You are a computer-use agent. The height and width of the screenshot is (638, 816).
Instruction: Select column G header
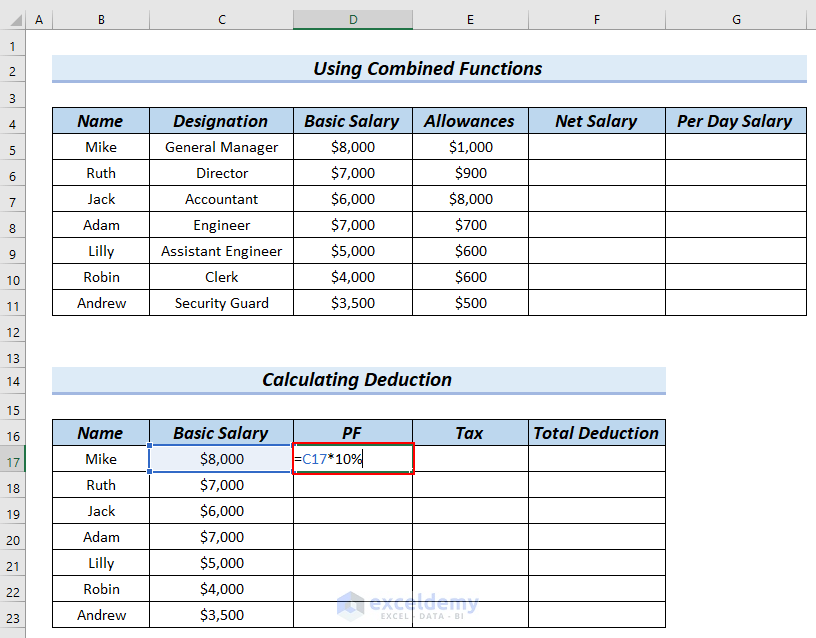(736, 20)
